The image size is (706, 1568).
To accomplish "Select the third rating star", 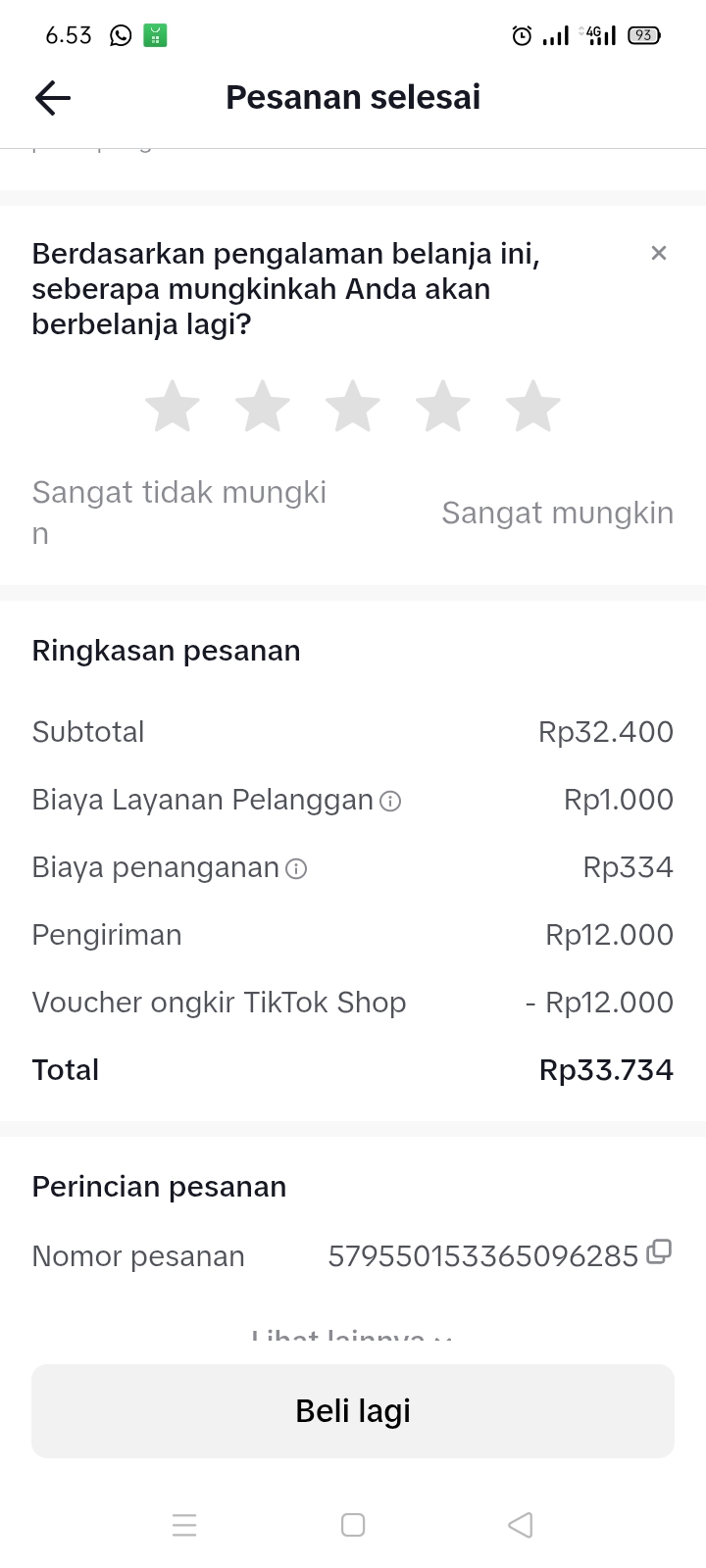I will tap(353, 406).
